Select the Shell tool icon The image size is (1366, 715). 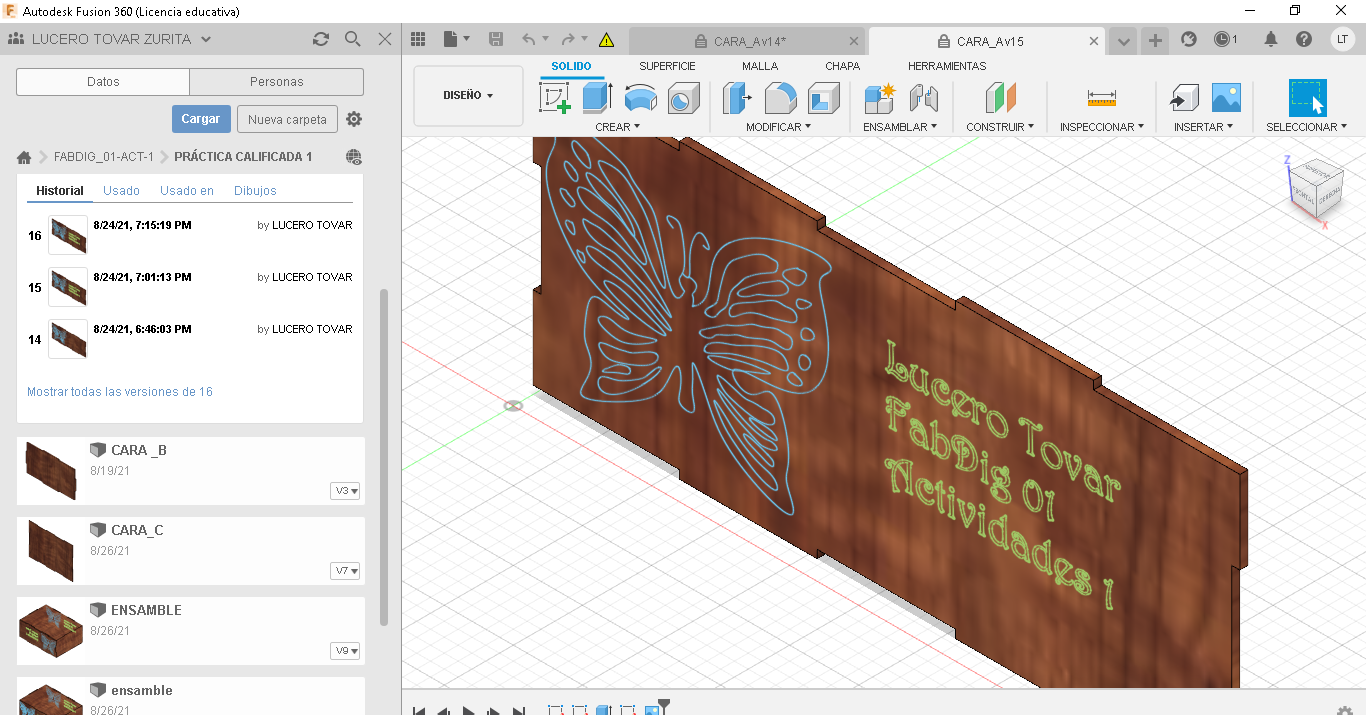tap(824, 98)
